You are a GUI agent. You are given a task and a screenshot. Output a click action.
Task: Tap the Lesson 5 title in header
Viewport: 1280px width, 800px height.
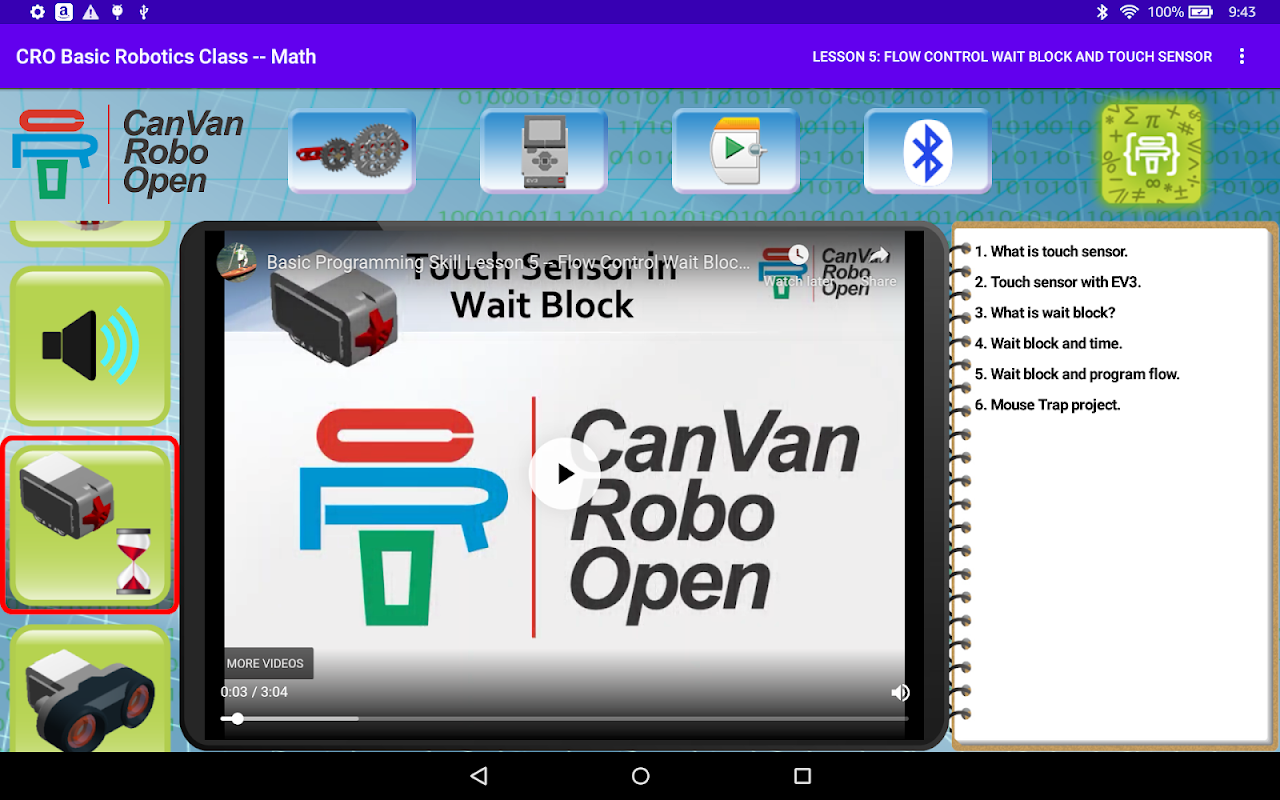click(x=1012, y=57)
